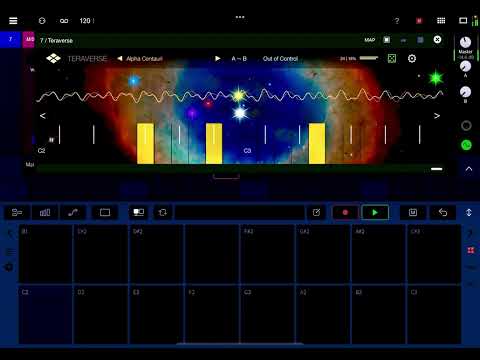Toggle the loop repeat icon in toolbar
The image size is (480, 360).
click(x=163, y=212)
